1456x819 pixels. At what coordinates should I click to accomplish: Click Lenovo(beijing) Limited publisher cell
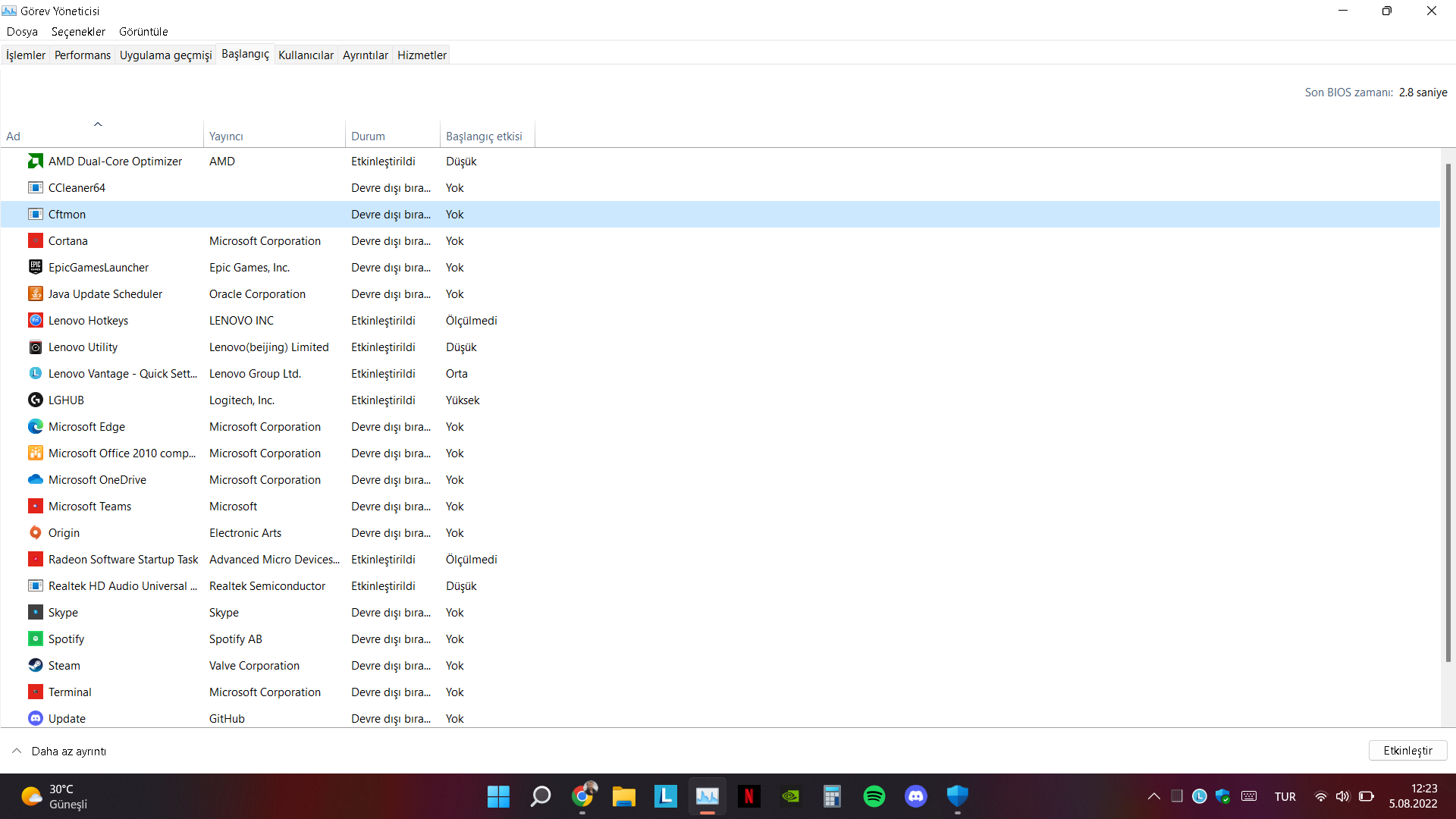tap(269, 347)
